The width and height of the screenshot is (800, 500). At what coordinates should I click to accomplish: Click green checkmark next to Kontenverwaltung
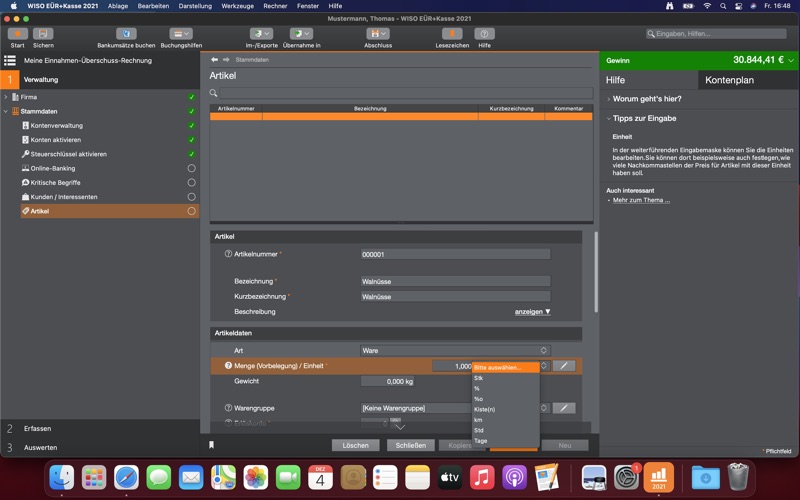[x=191, y=126]
